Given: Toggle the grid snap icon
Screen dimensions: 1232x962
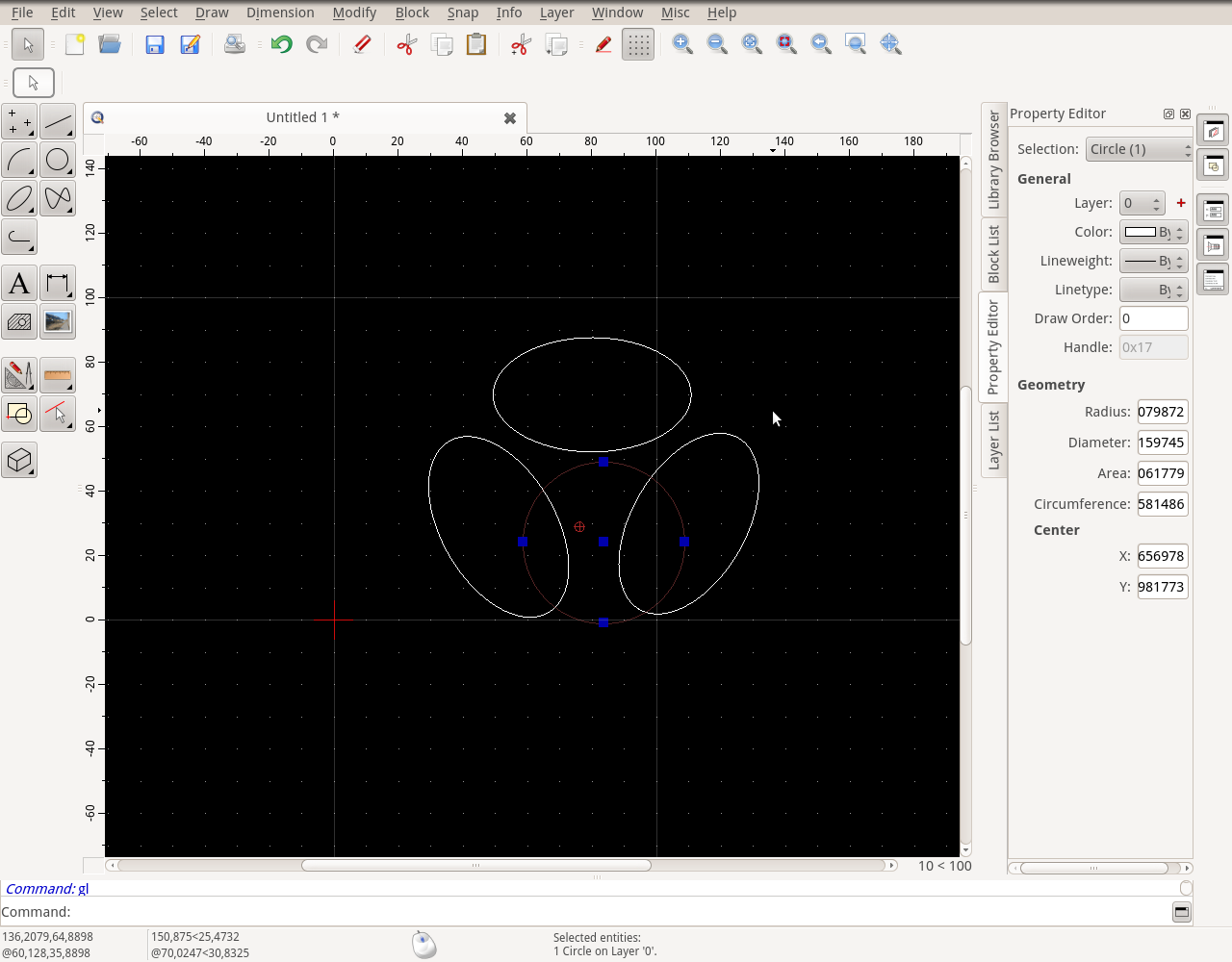Looking at the screenshot, I should (x=637, y=43).
